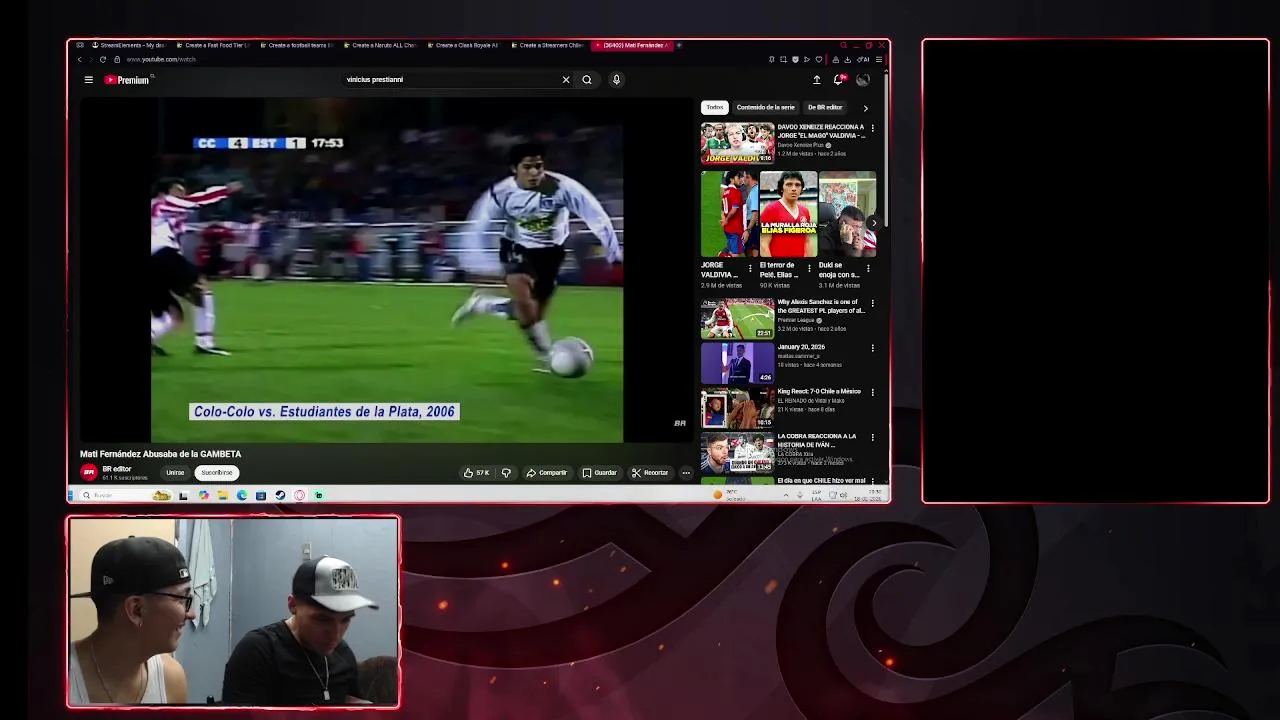
Task: Click the El día en que CHILE video title
Action: point(821,481)
